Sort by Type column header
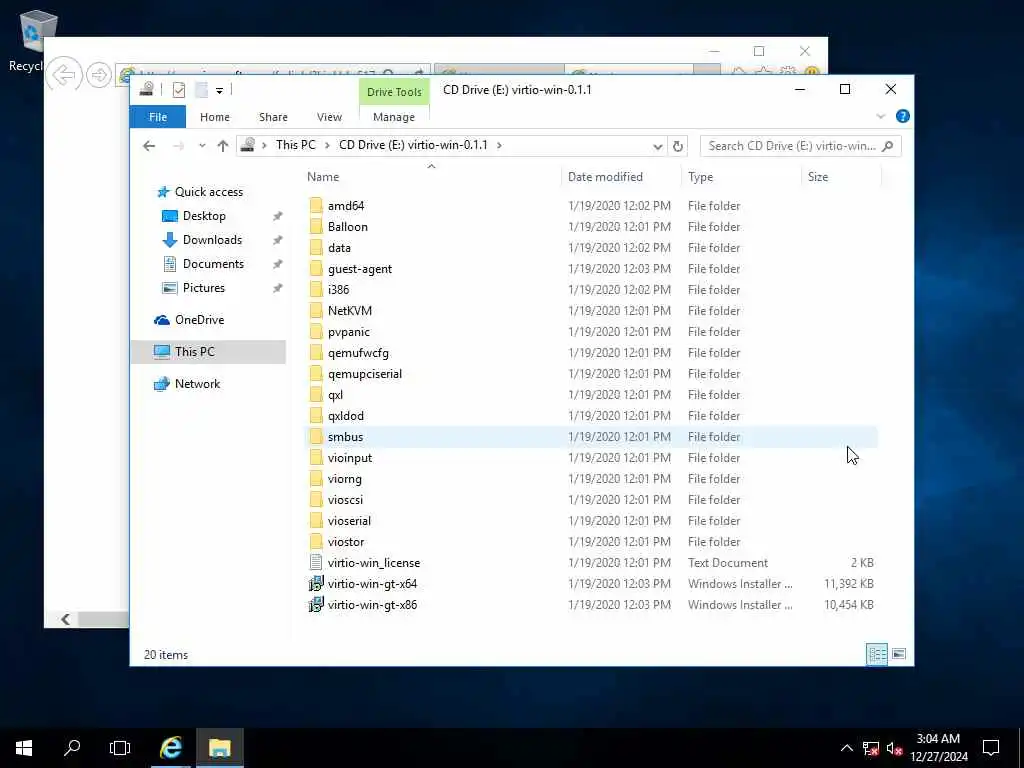This screenshot has width=1024, height=768. [x=700, y=177]
